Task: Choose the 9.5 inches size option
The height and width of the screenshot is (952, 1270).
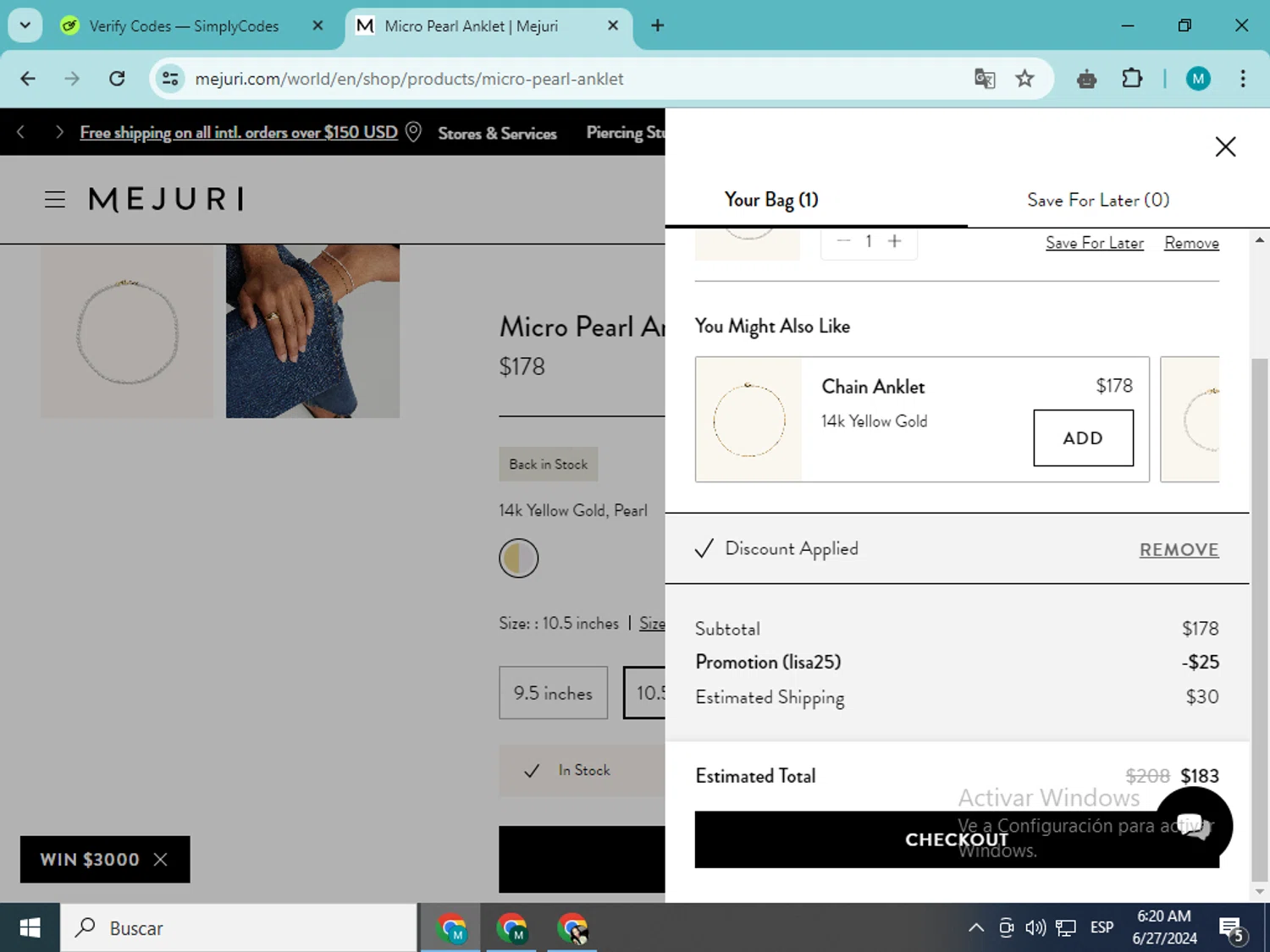Action: click(553, 693)
